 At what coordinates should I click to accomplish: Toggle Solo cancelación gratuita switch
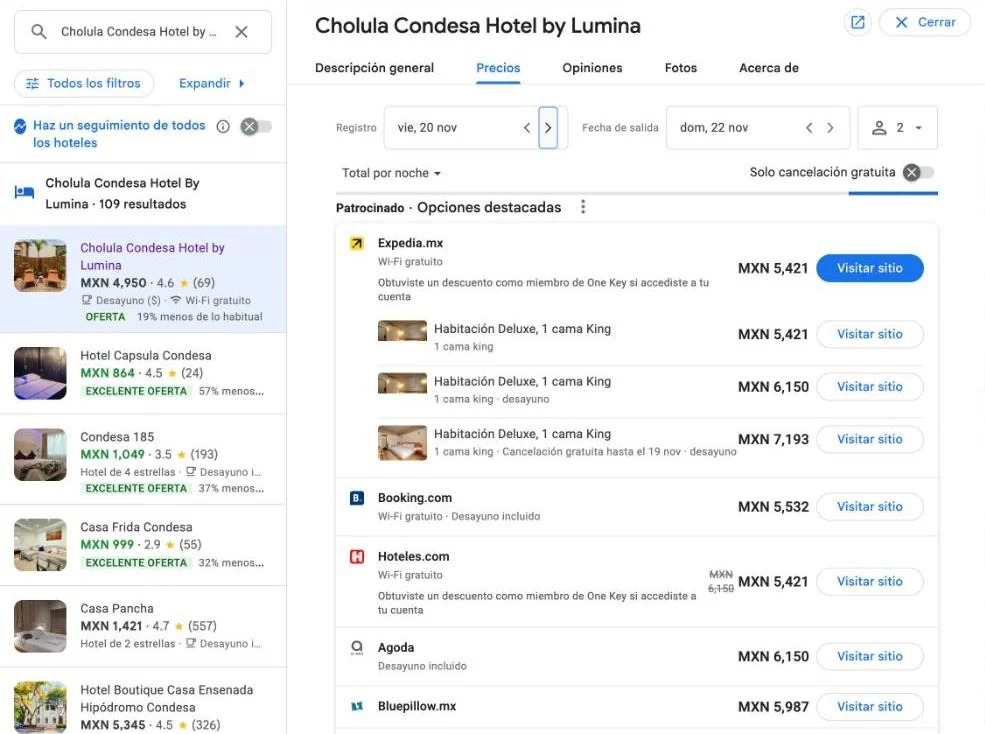(918, 172)
